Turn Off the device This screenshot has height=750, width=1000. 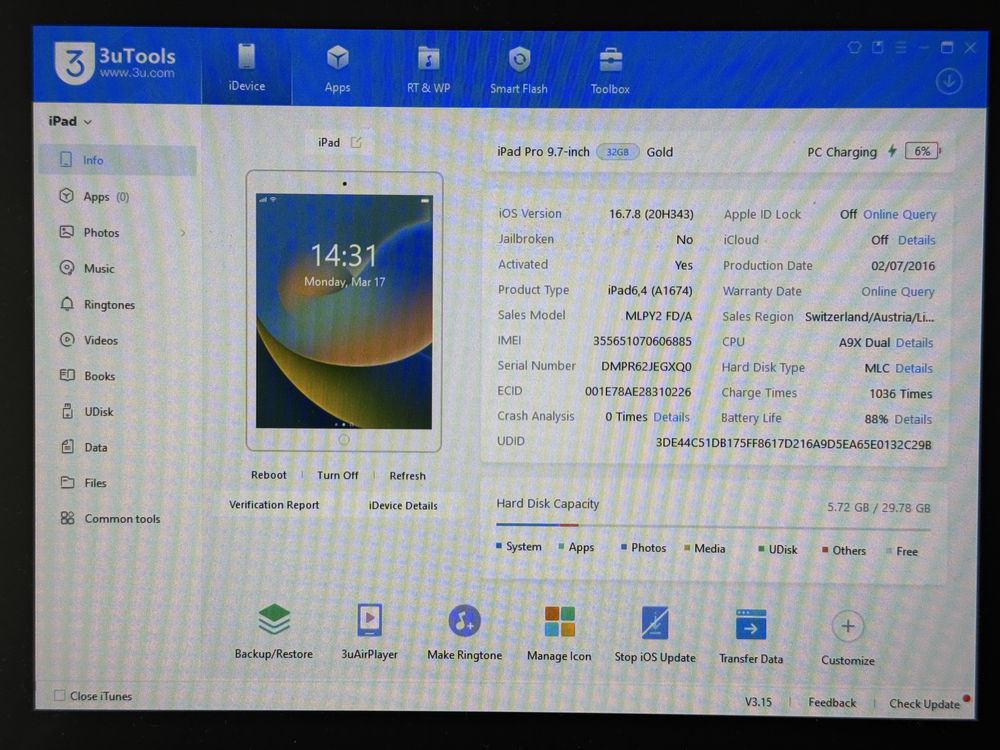tap(337, 475)
